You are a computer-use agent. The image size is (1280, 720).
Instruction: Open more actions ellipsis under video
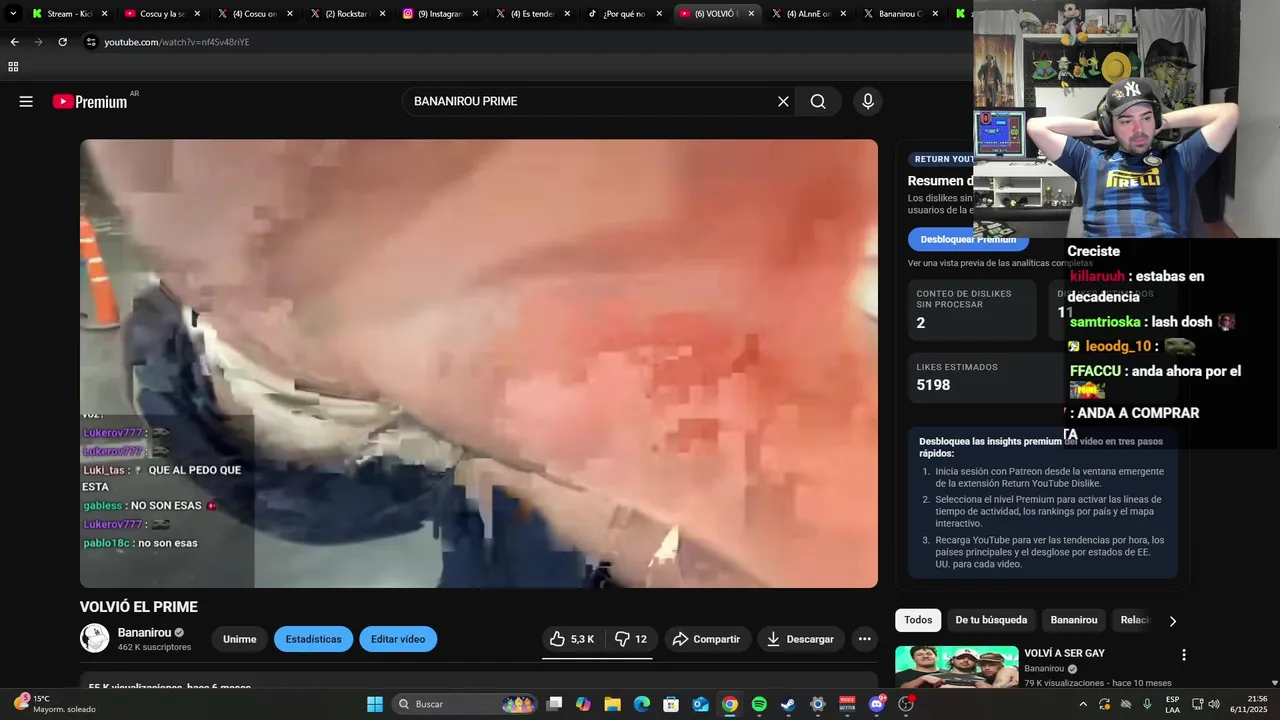point(865,639)
